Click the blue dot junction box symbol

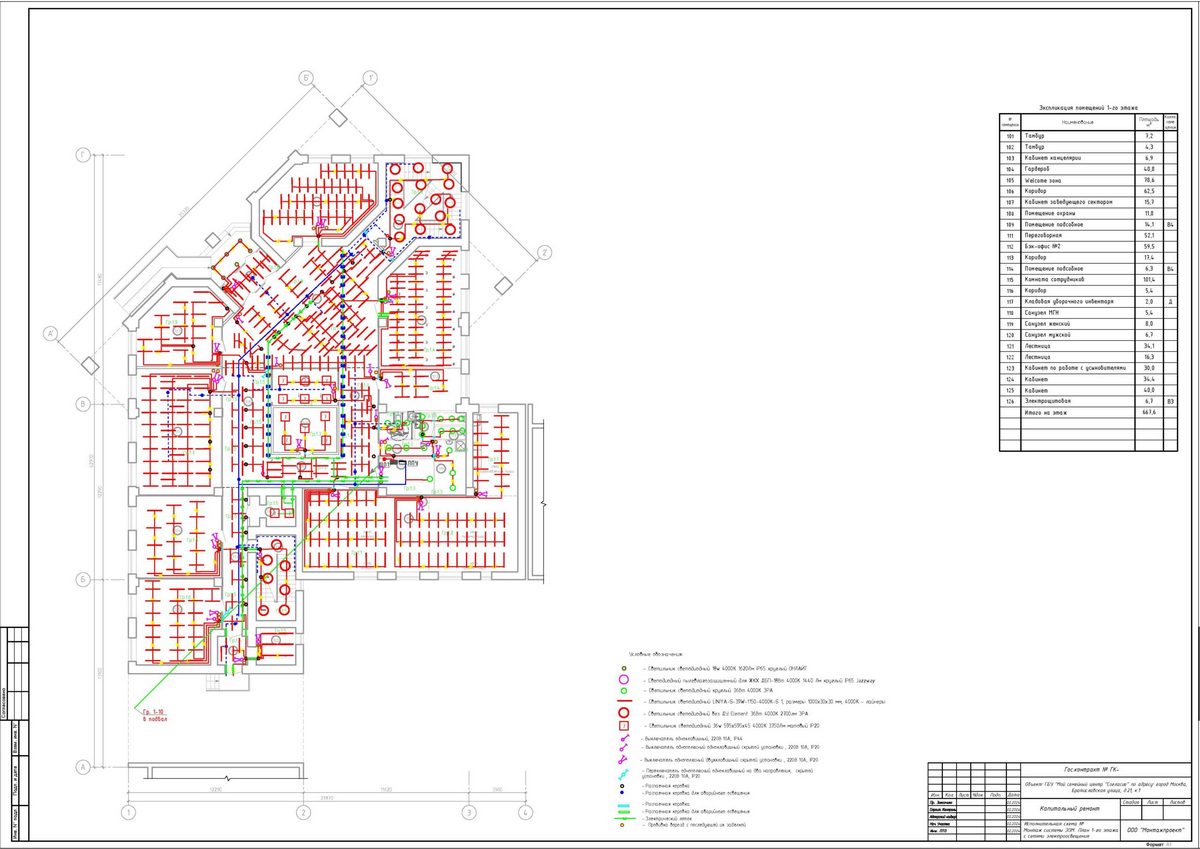(x=623, y=793)
